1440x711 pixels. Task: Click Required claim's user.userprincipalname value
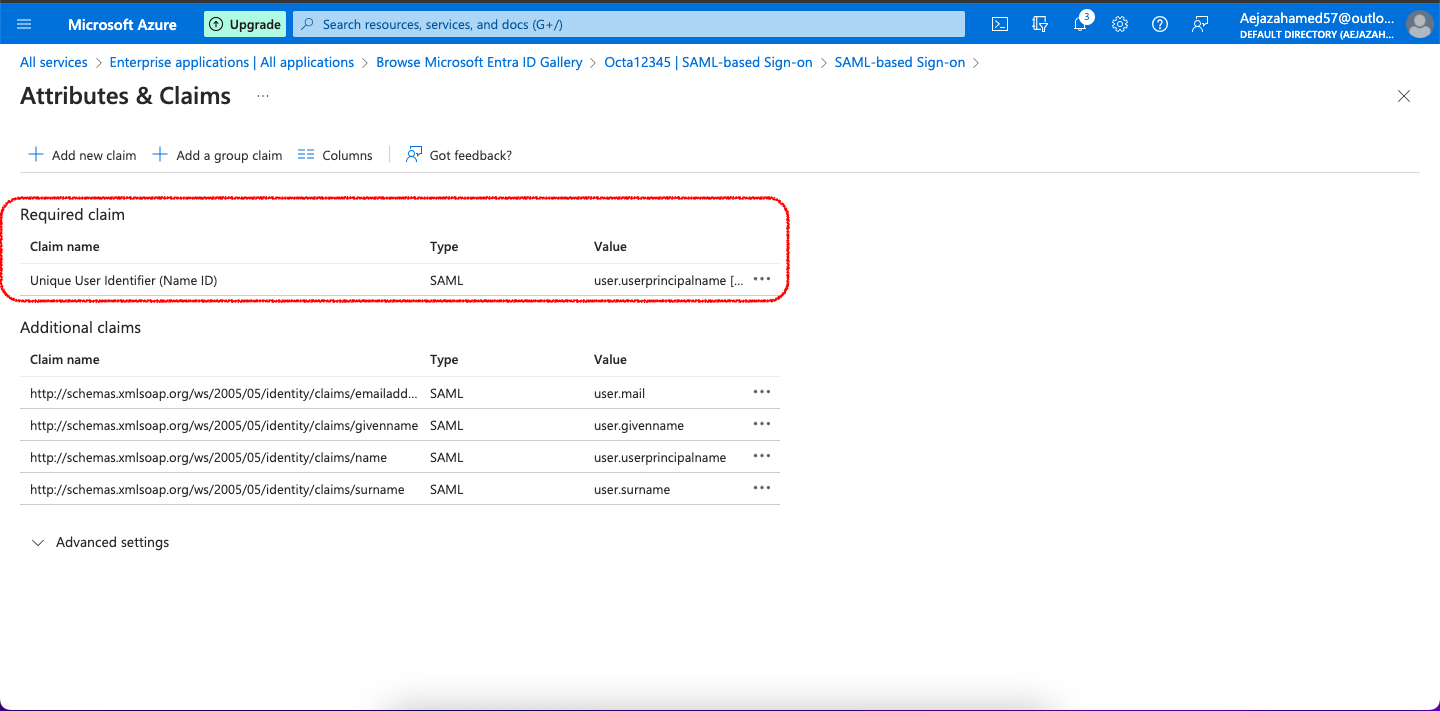668,281
